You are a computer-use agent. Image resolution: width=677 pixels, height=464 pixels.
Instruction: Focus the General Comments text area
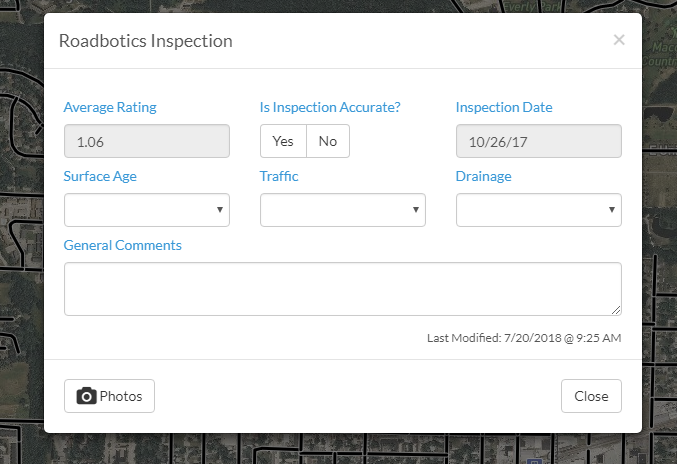coord(343,289)
